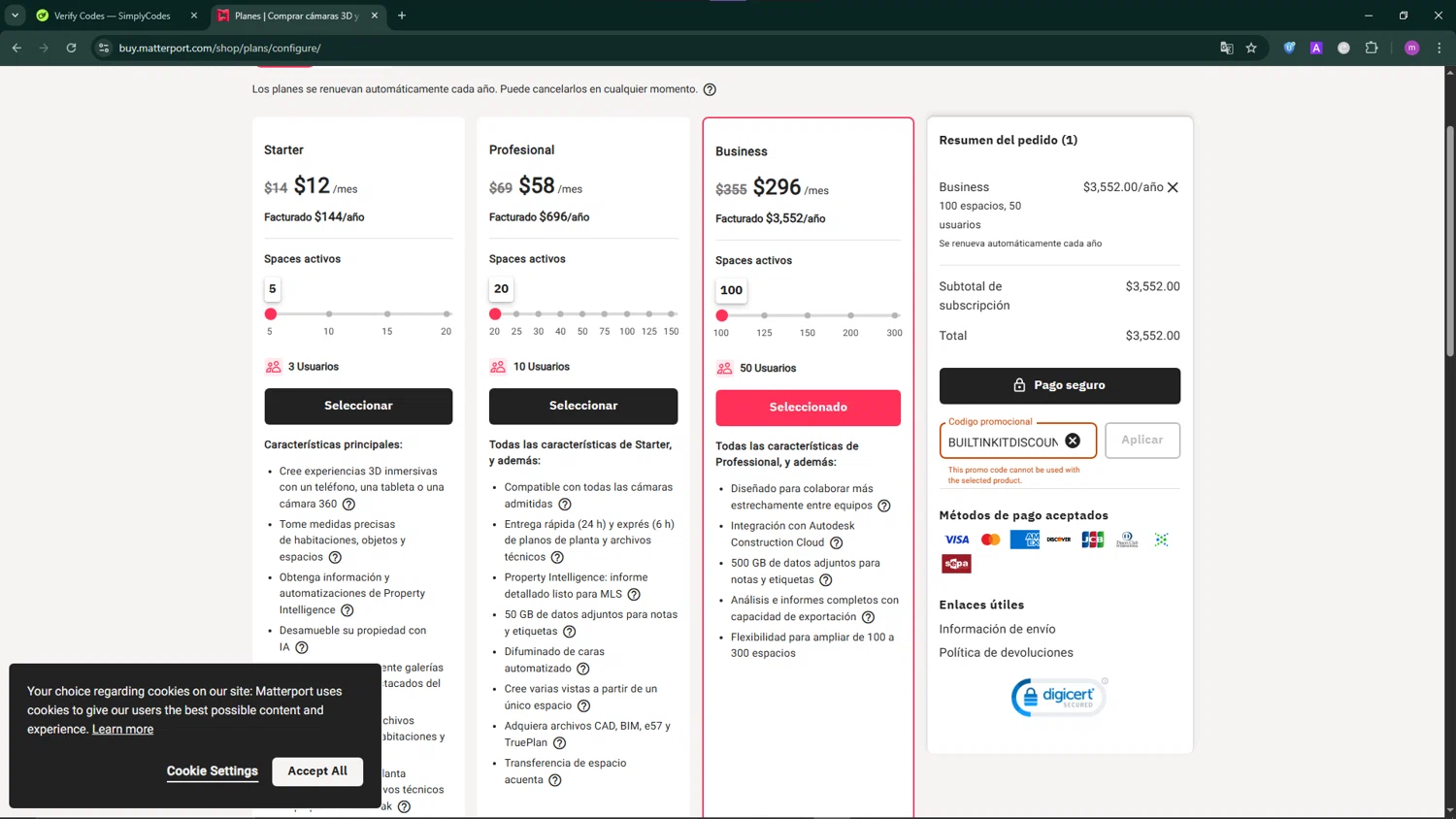1456x819 pixels.
Task: Reload the Matterport page
Action: coord(71,48)
